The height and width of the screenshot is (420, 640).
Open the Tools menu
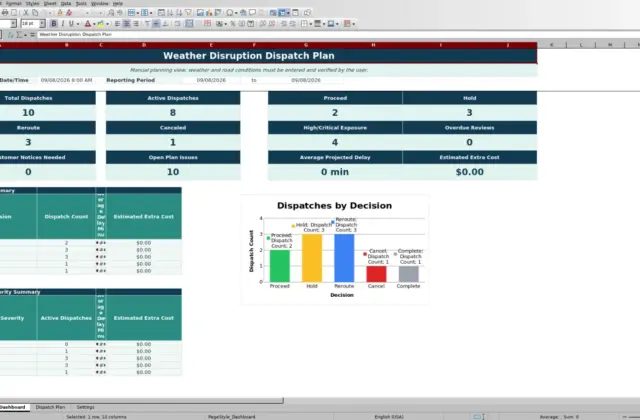[x=81, y=3]
